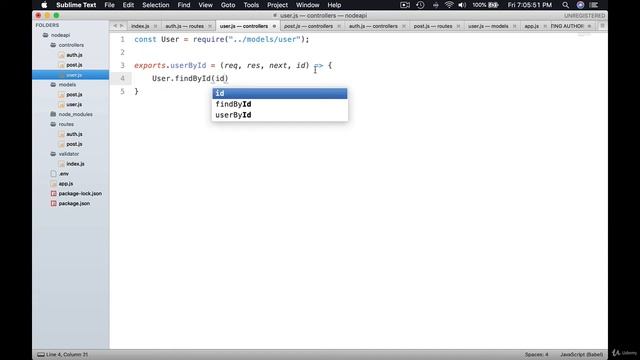Close the user.js — models tab
This screenshot has width=640, height=360.
point(515,26)
